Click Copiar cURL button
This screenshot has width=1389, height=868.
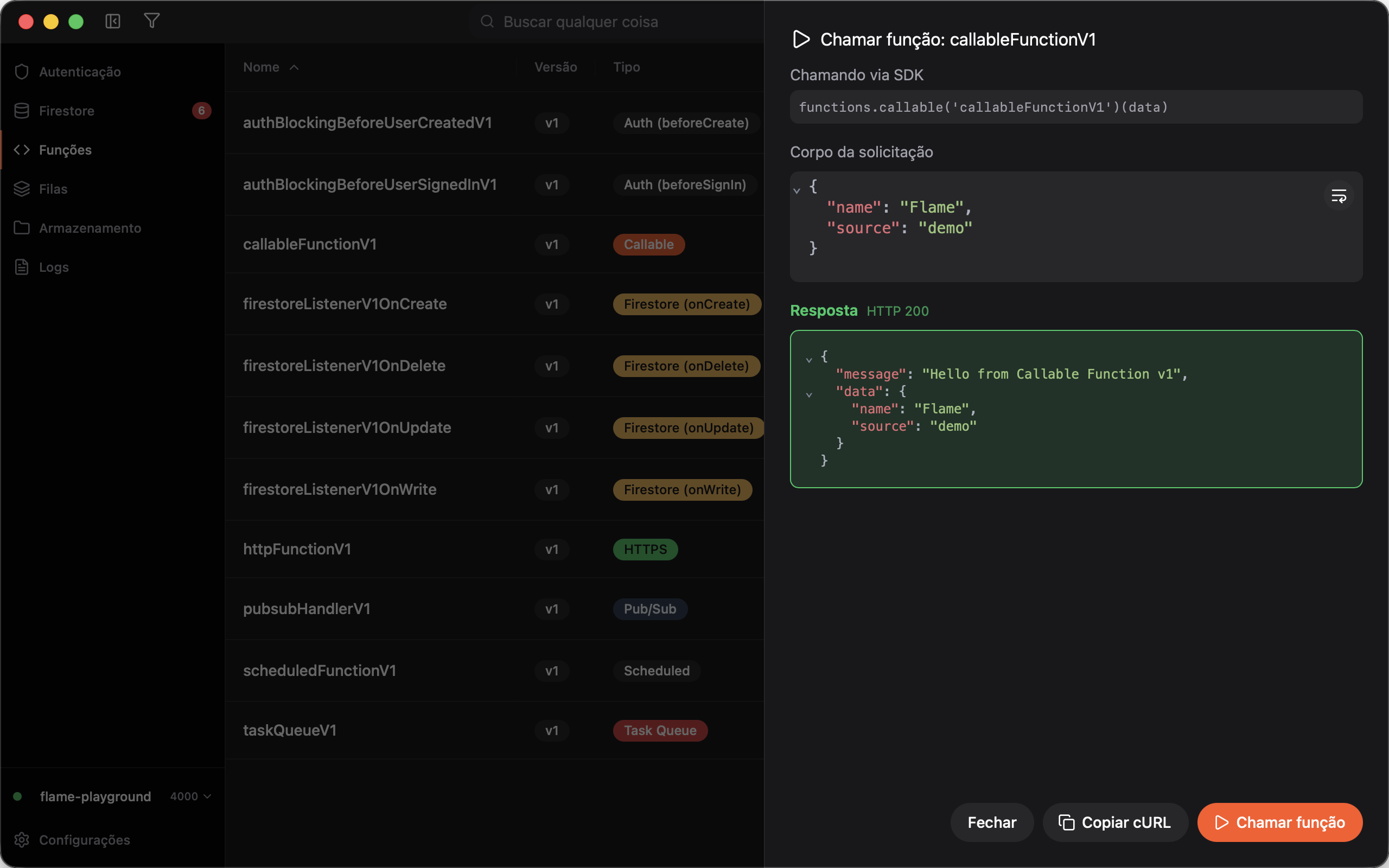pyautogui.click(x=1114, y=822)
